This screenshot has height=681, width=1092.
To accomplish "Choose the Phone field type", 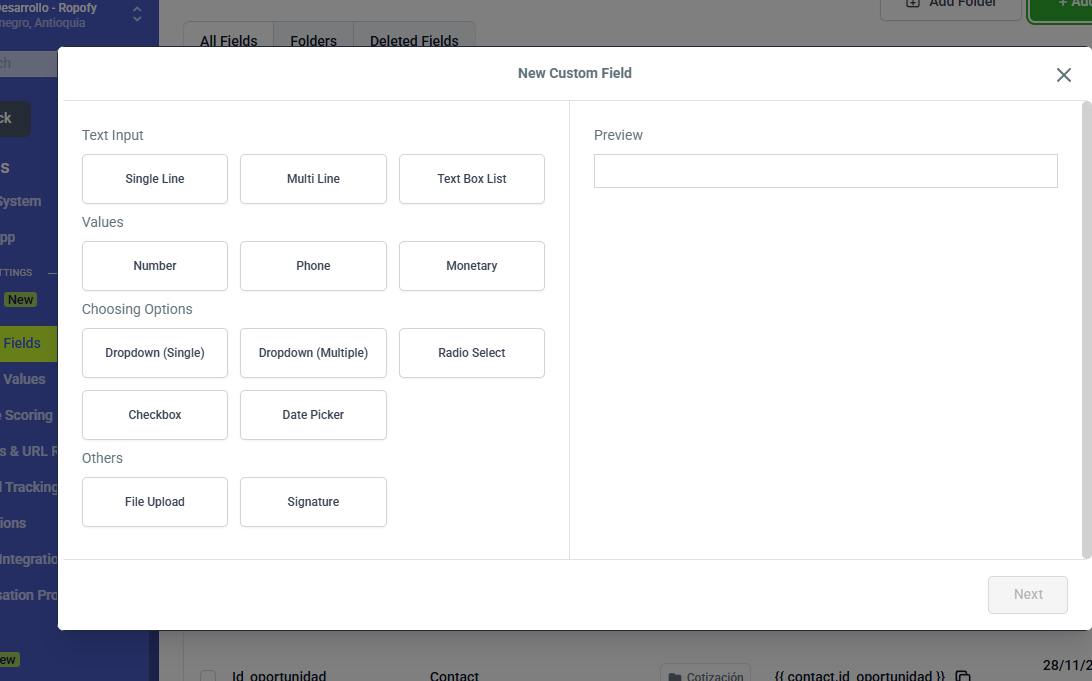I will pyautogui.click(x=313, y=266).
